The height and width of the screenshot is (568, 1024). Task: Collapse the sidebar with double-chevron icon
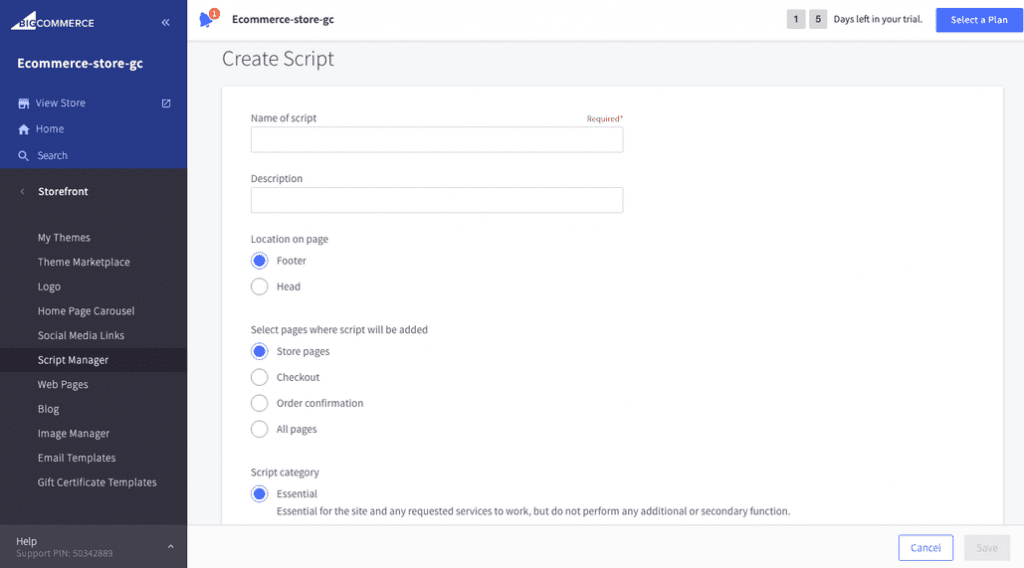pyautogui.click(x=166, y=22)
